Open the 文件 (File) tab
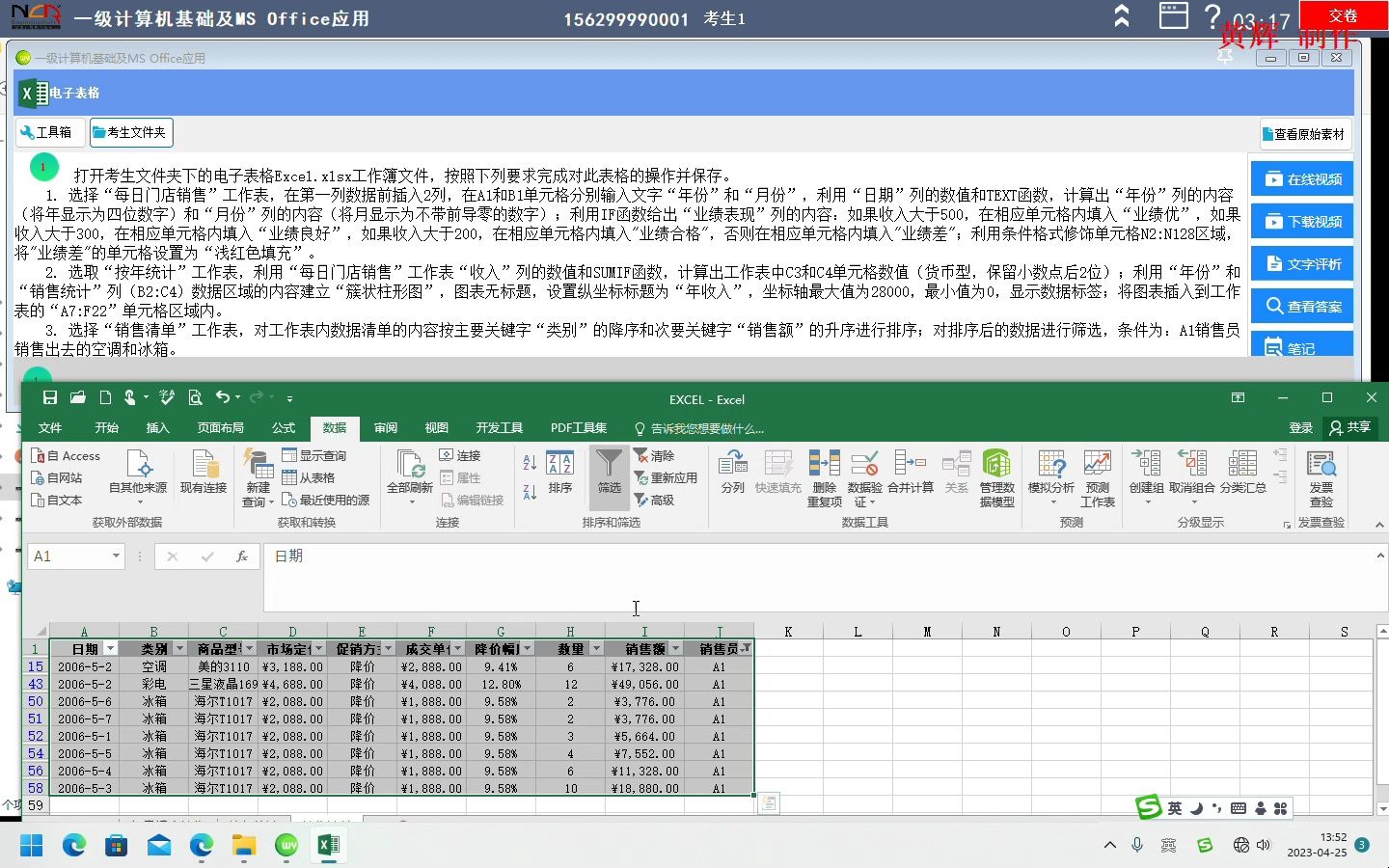This screenshot has width=1389, height=868. (x=50, y=428)
